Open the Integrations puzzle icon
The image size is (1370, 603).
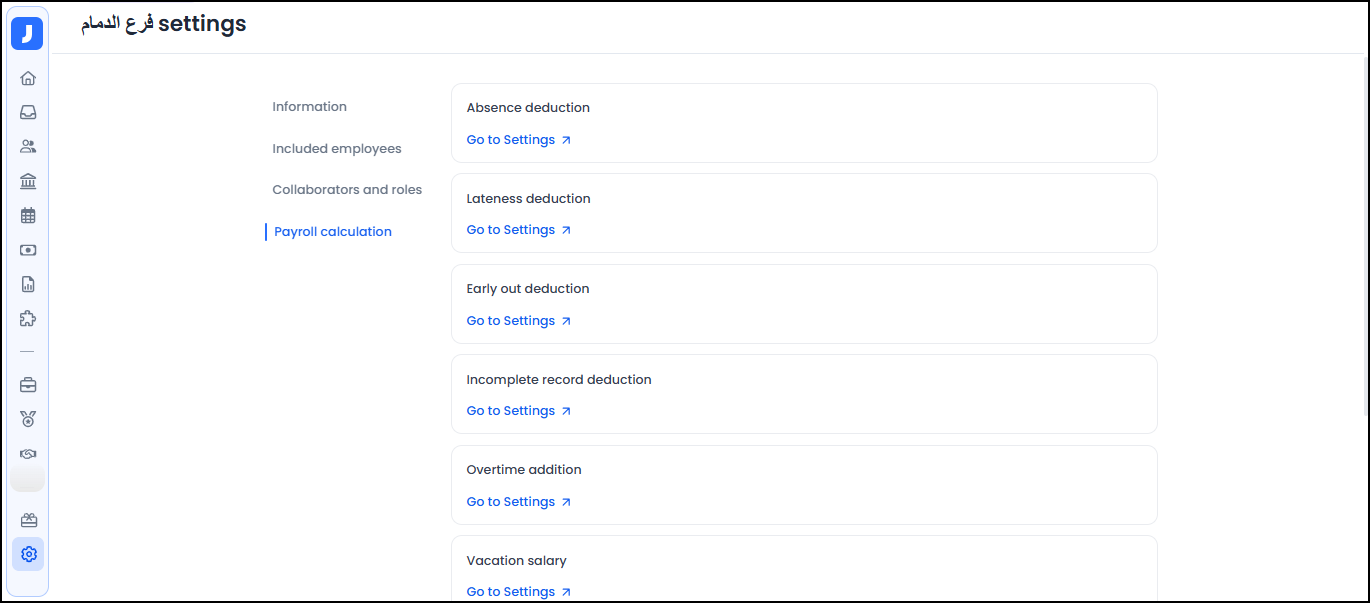(27, 317)
